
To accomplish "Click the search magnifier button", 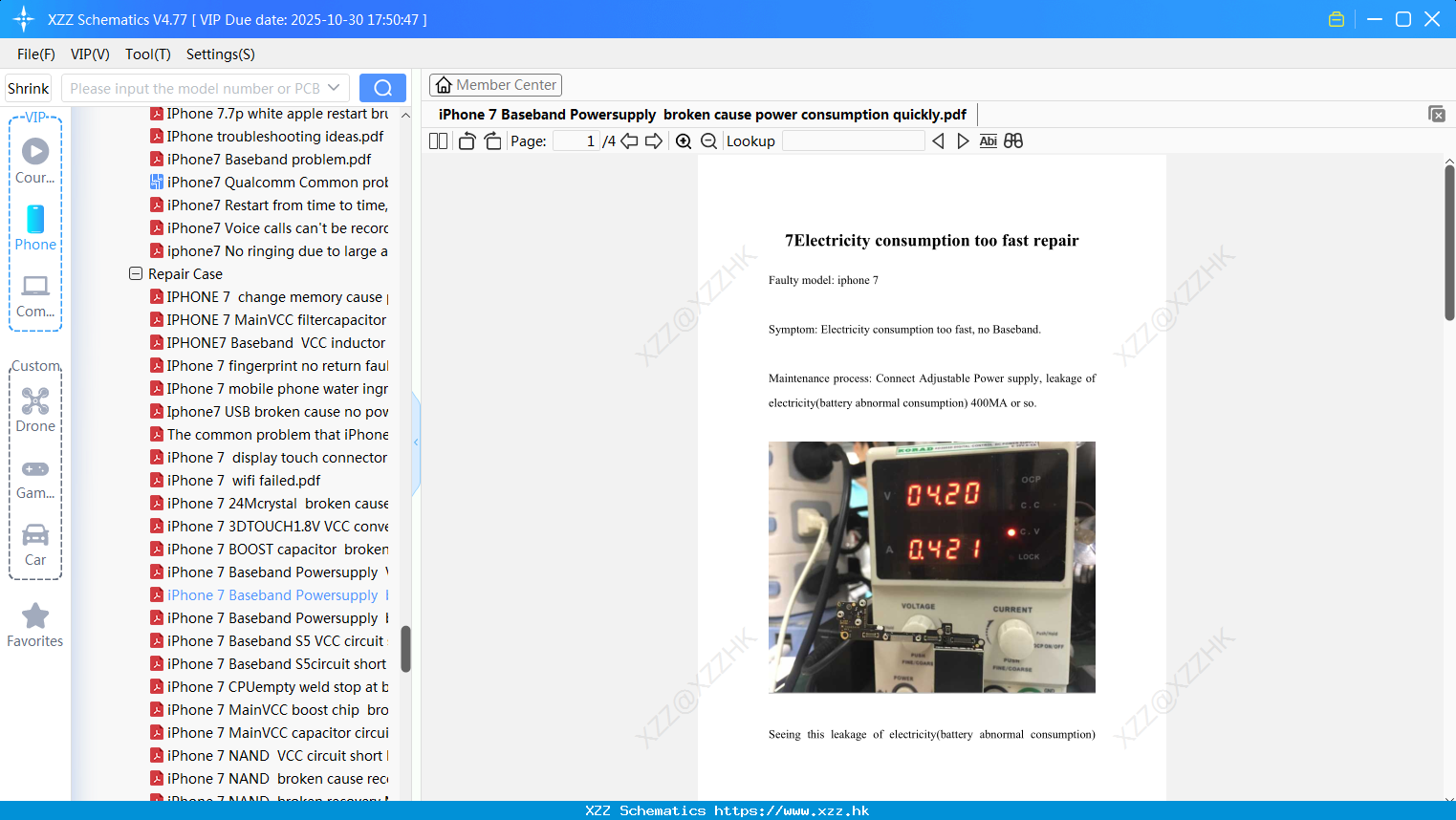I will click(x=382, y=88).
